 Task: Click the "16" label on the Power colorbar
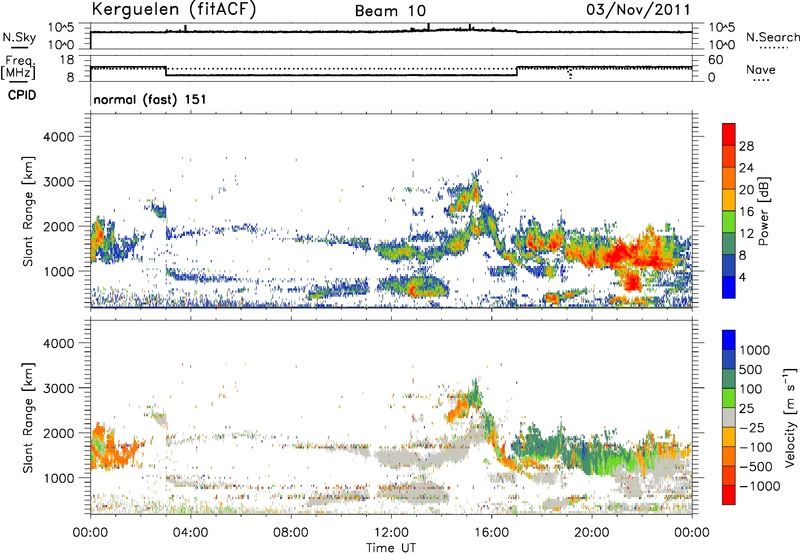pyautogui.click(x=746, y=212)
